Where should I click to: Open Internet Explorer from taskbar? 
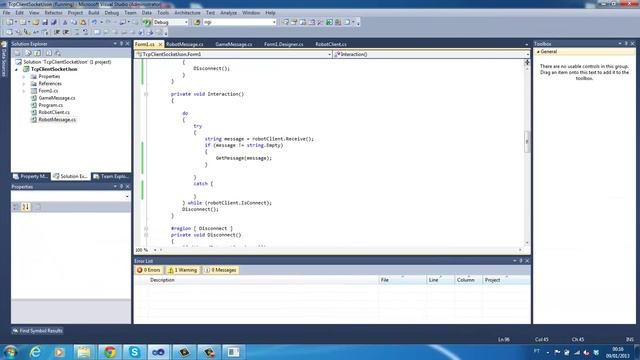pos(36,352)
